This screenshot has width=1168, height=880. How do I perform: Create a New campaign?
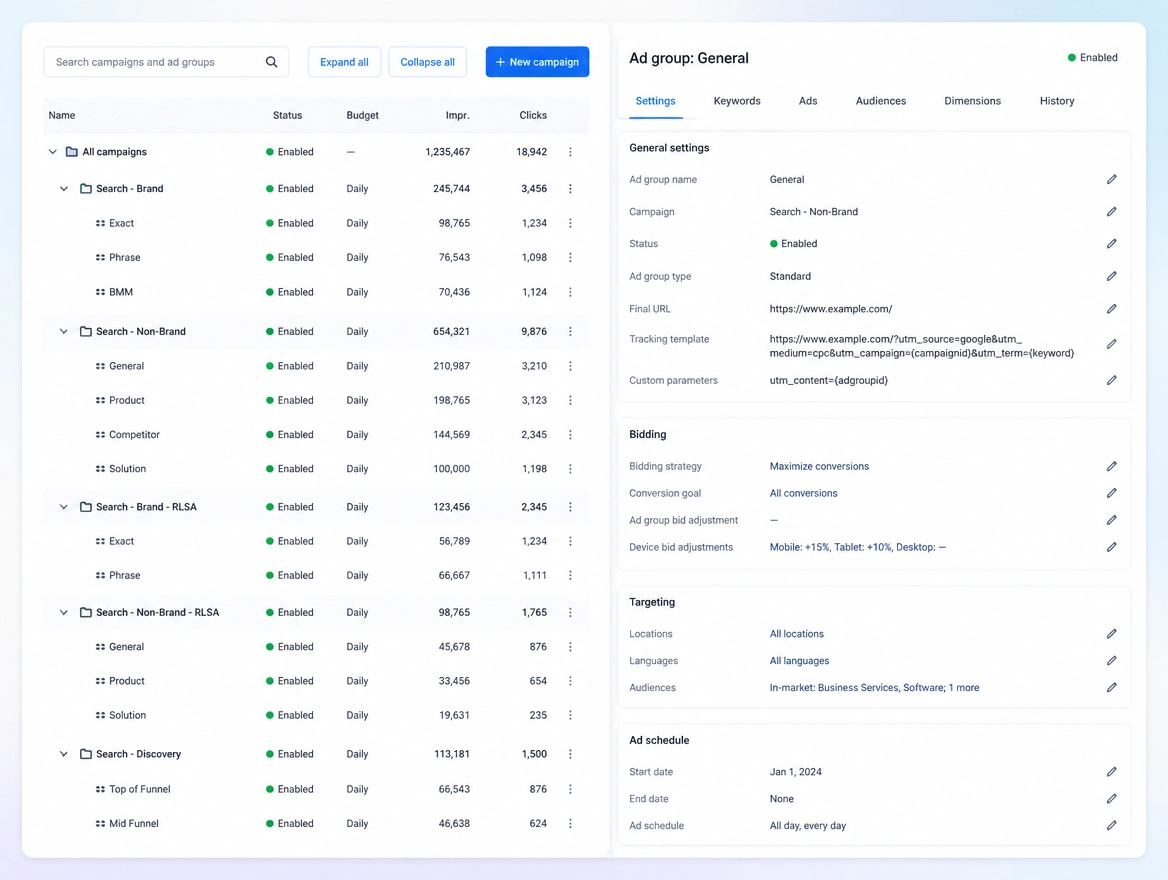537,62
